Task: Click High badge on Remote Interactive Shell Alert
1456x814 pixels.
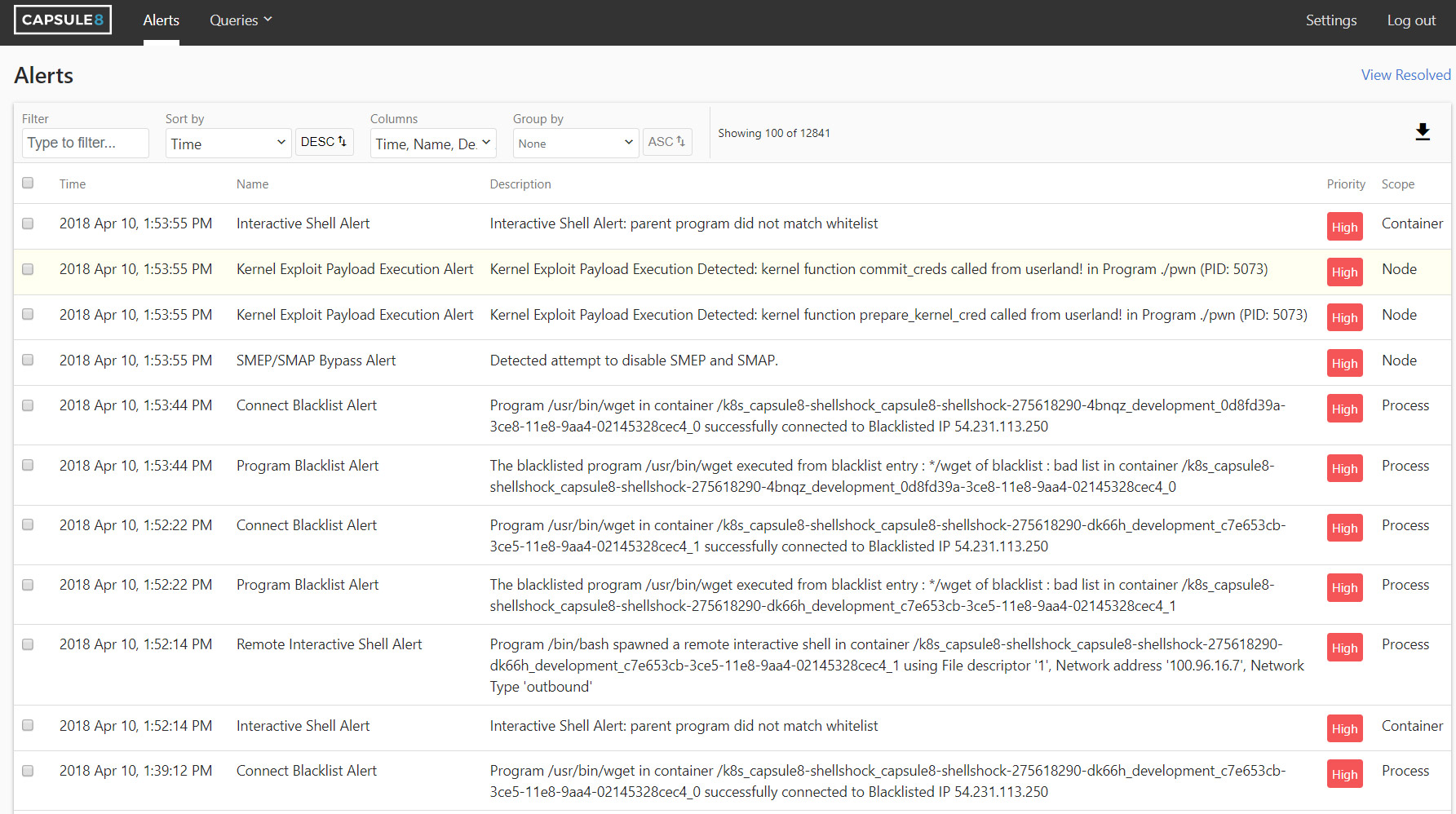Action: (x=1344, y=648)
